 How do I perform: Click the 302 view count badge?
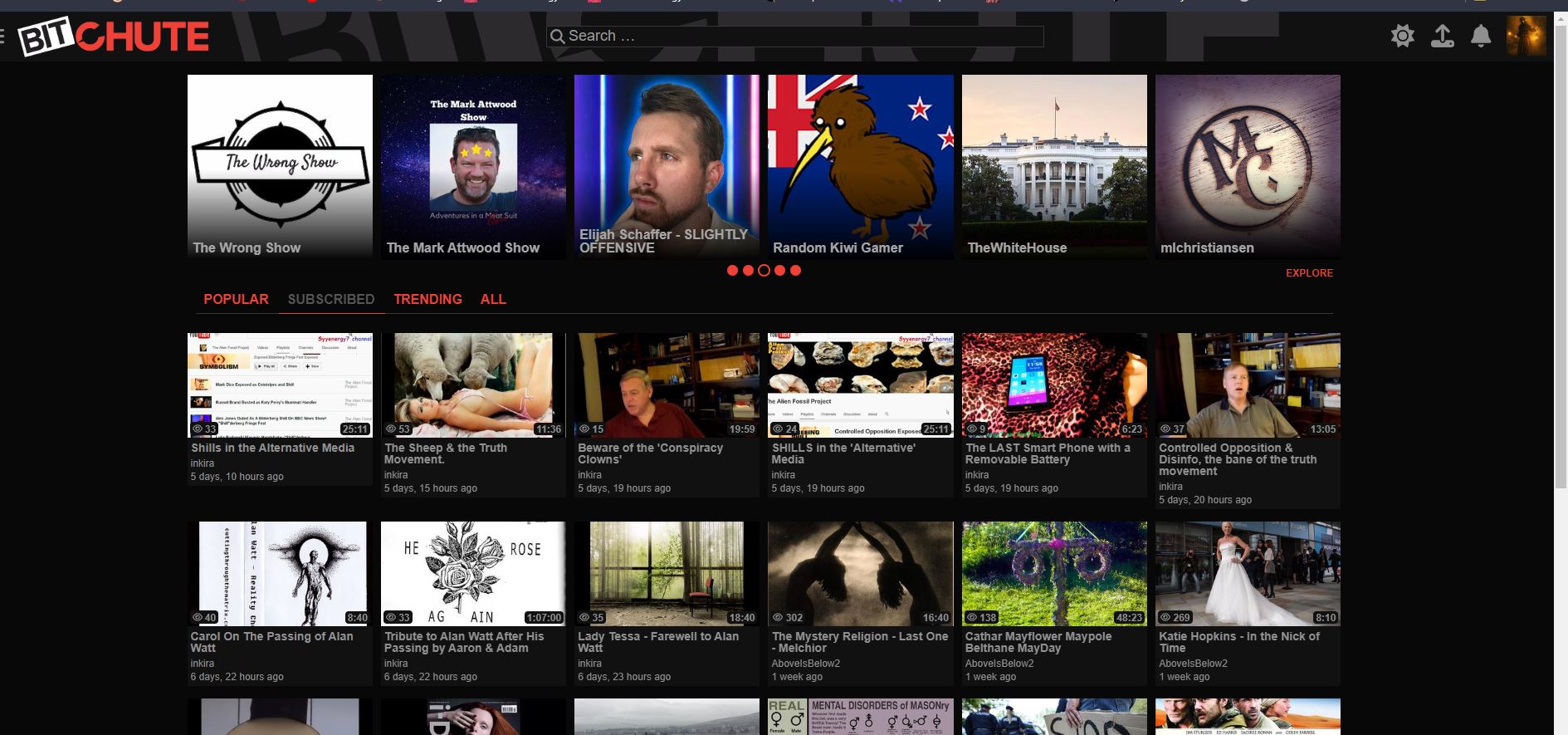[788, 618]
